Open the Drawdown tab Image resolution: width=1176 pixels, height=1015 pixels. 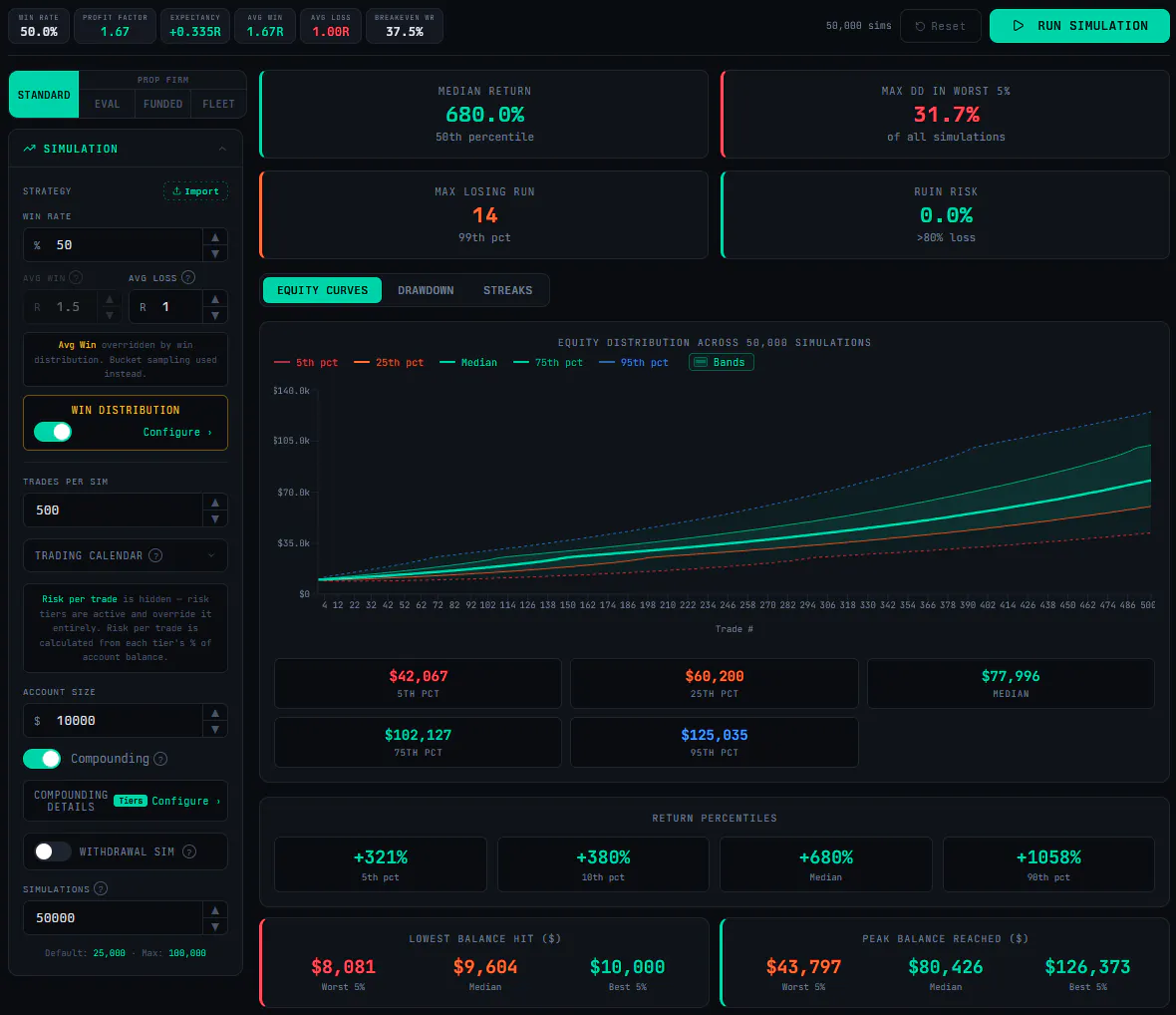[426, 290]
